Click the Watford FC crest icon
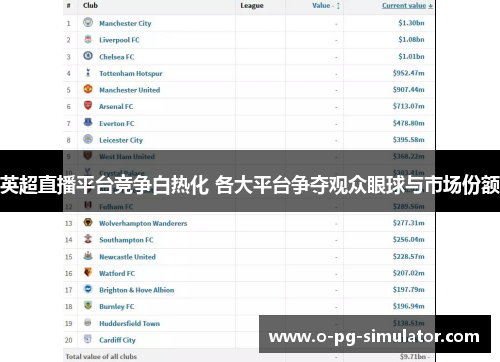500x362 pixels. click(x=88, y=272)
